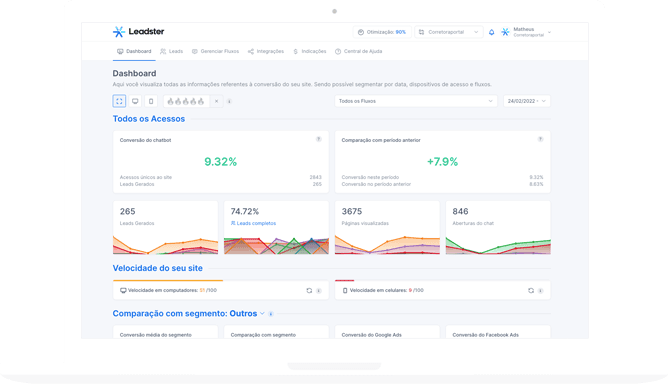The height and width of the screenshot is (384, 668).
Task: Refresh the computer speed score
Action: 309,291
